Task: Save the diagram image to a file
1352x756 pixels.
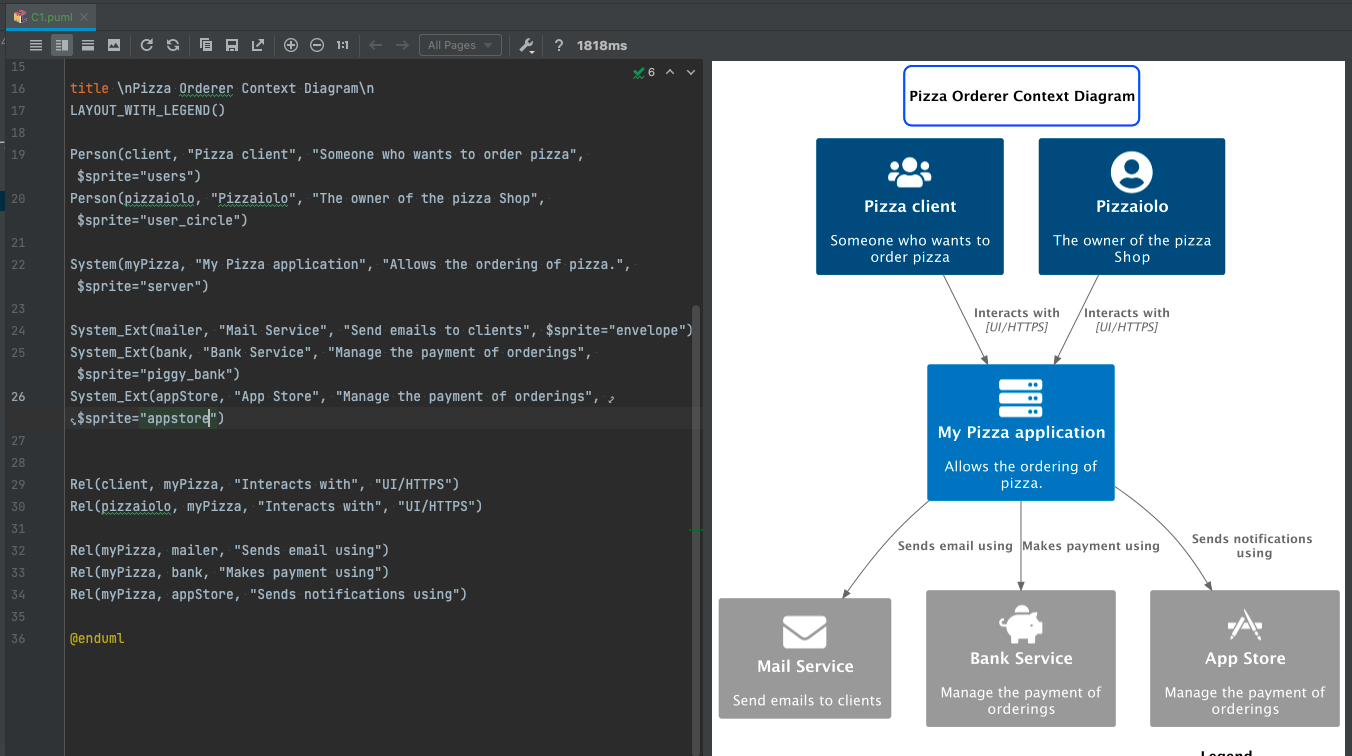Action: coord(231,45)
